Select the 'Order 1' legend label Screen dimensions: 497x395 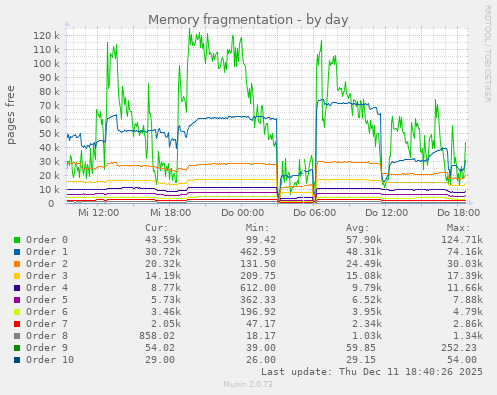[47, 252]
